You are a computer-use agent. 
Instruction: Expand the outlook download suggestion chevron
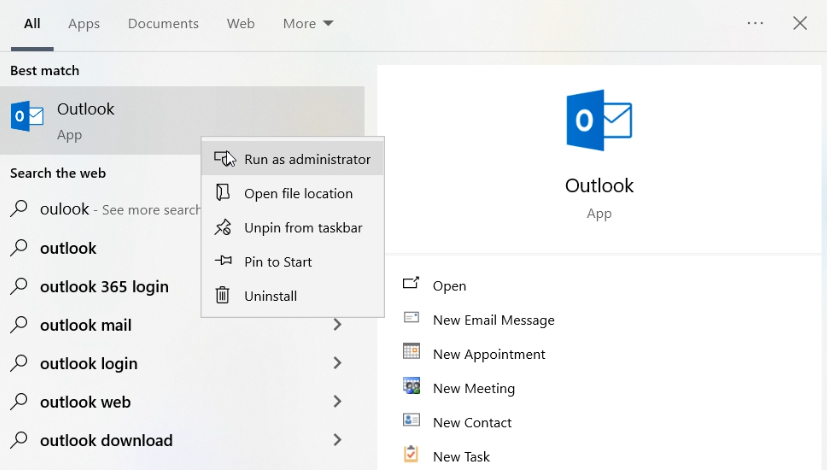(x=338, y=440)
